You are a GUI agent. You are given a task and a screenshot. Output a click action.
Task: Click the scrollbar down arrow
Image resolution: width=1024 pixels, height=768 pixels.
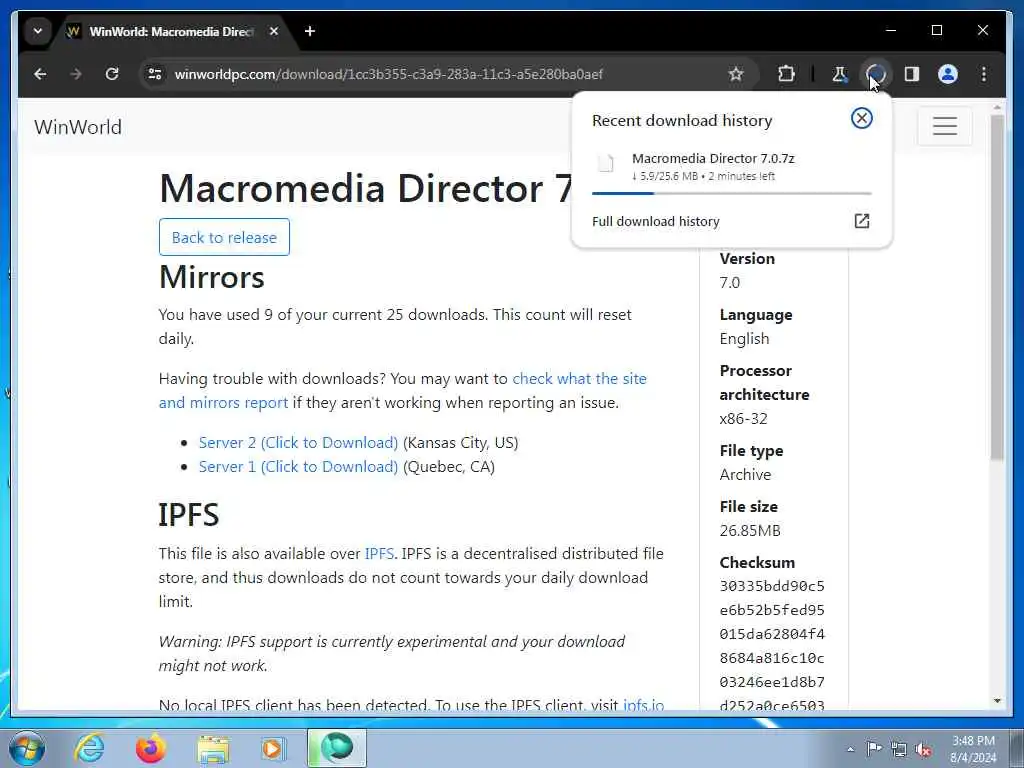click(997, 701)
